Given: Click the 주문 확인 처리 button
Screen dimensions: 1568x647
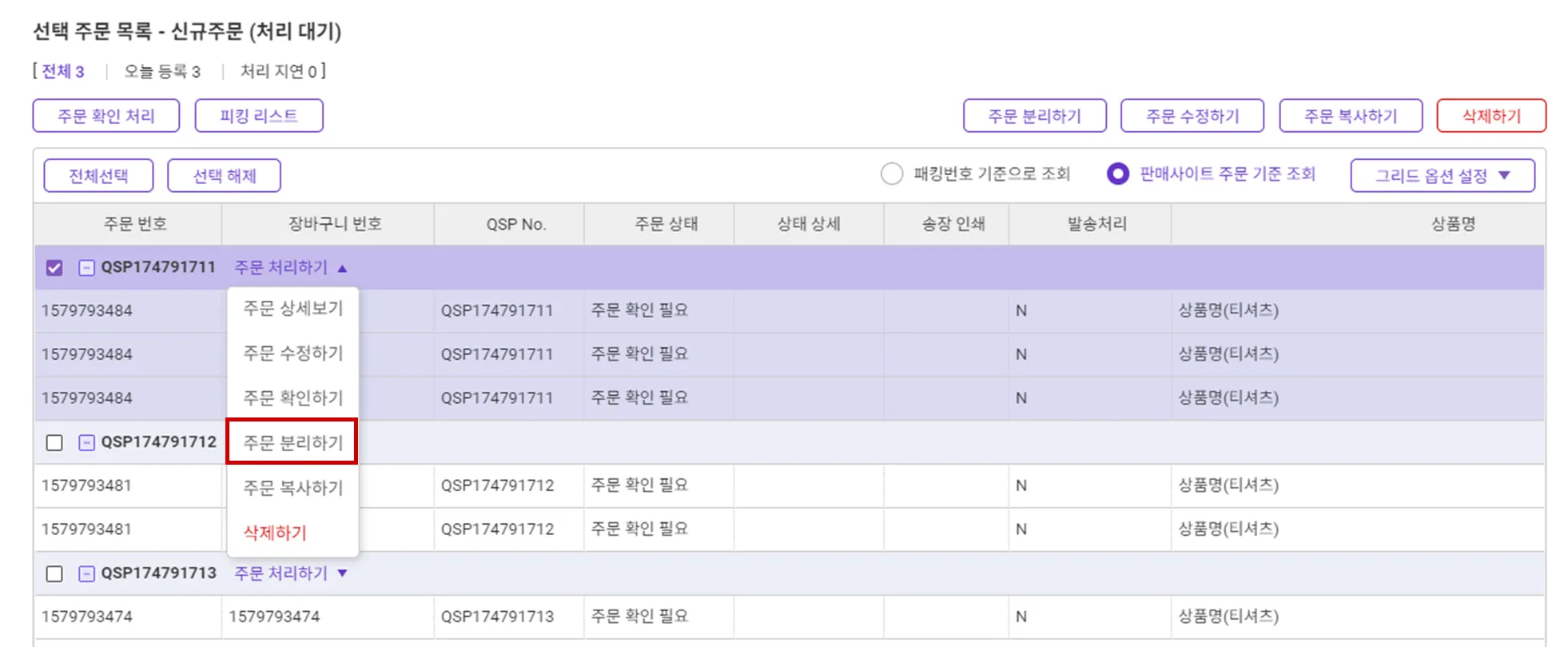Looking at the screenshot, I should coord(106,116).
